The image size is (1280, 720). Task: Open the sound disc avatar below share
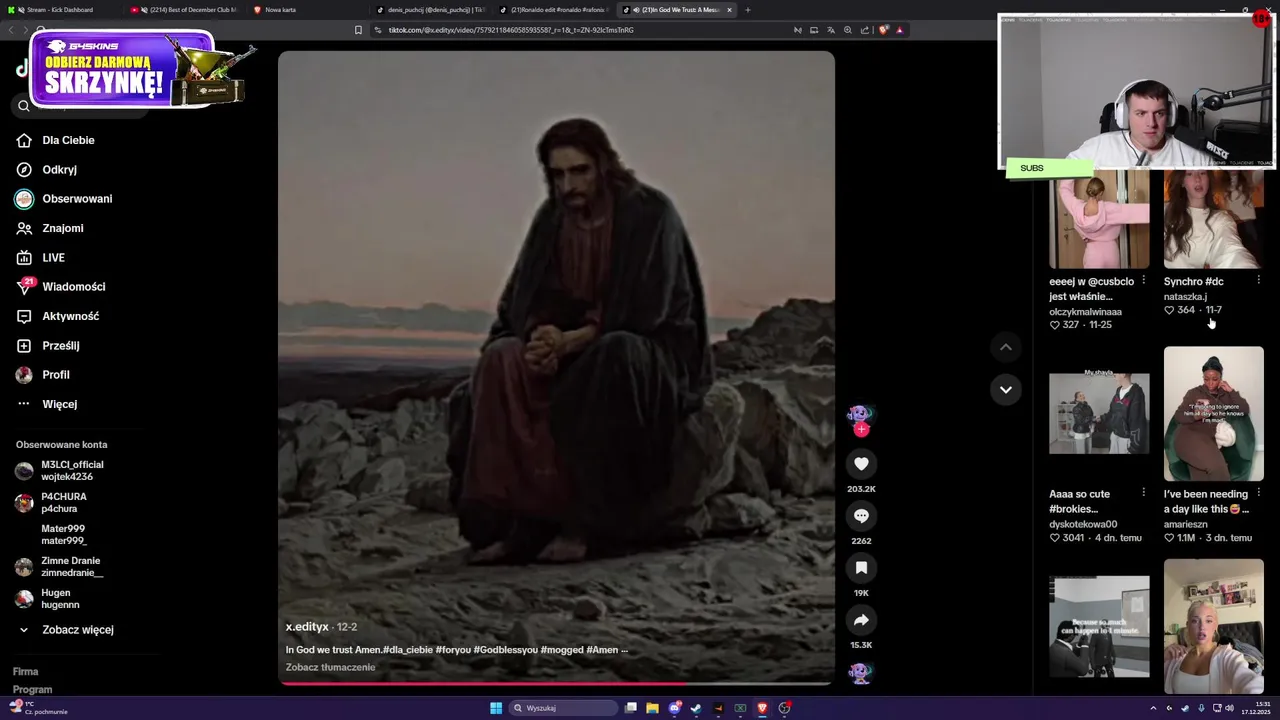[860, 673]
